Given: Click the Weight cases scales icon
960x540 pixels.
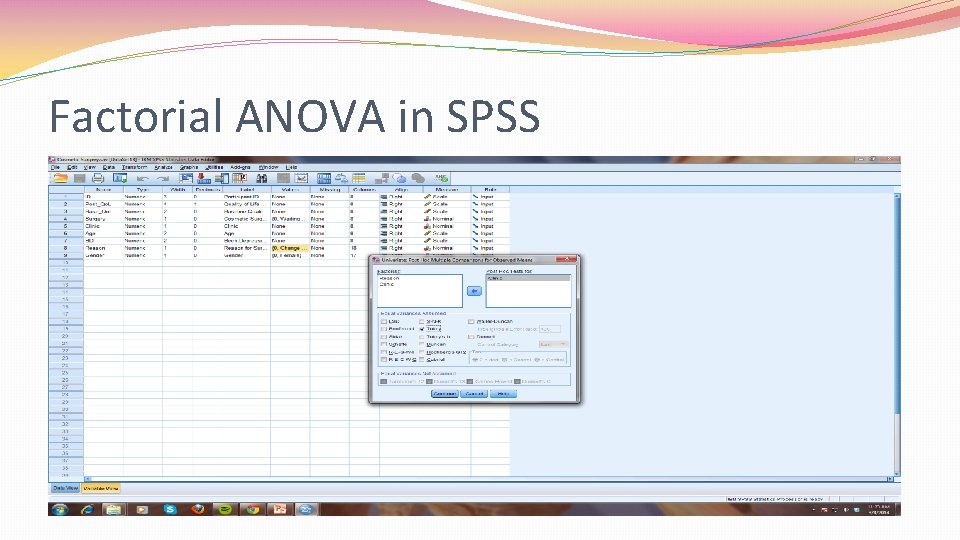Looking at the screenshot, I should point(342,178).
